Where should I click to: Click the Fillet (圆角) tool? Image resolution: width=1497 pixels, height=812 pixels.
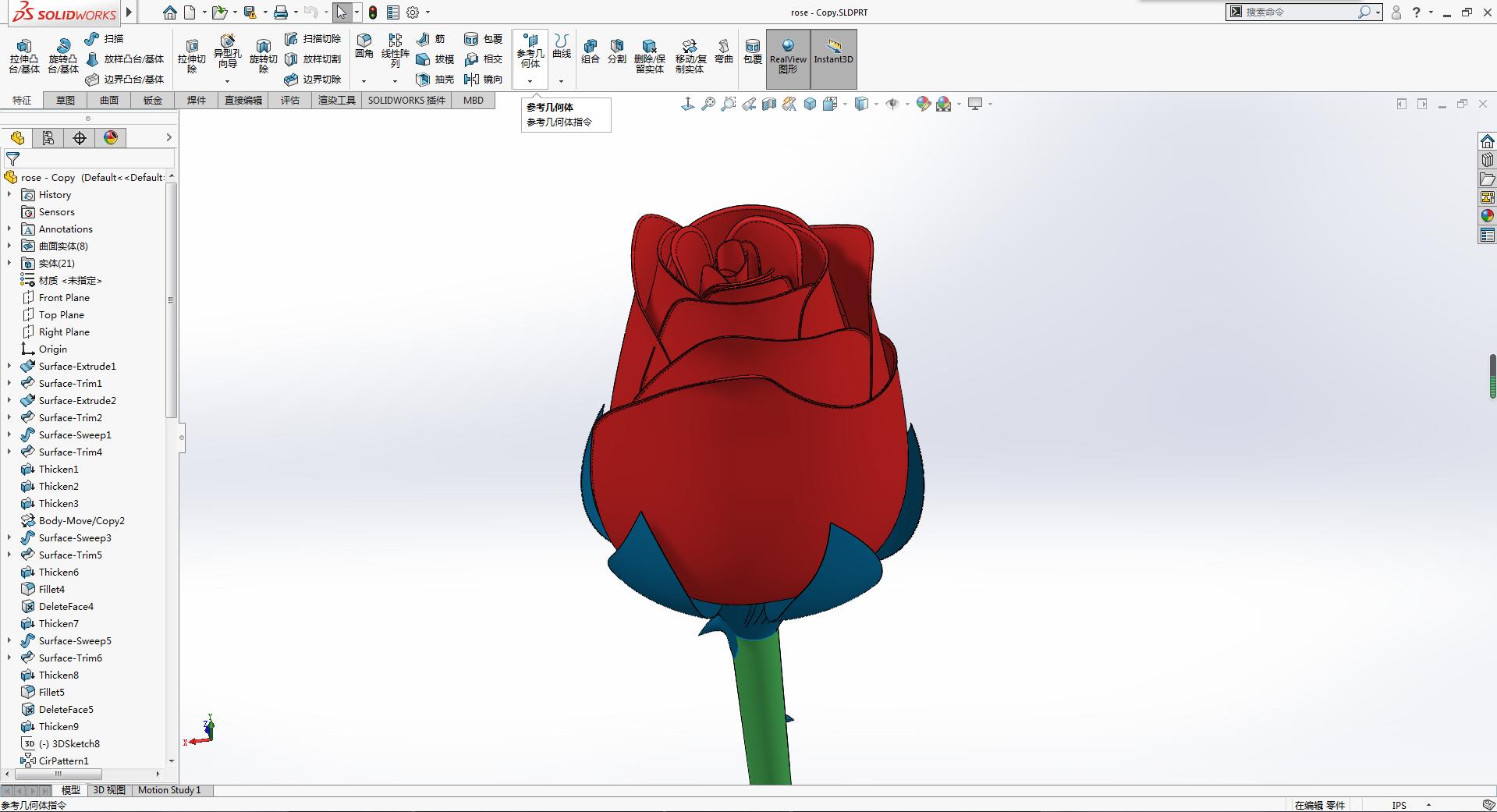(x=364, y=47)
